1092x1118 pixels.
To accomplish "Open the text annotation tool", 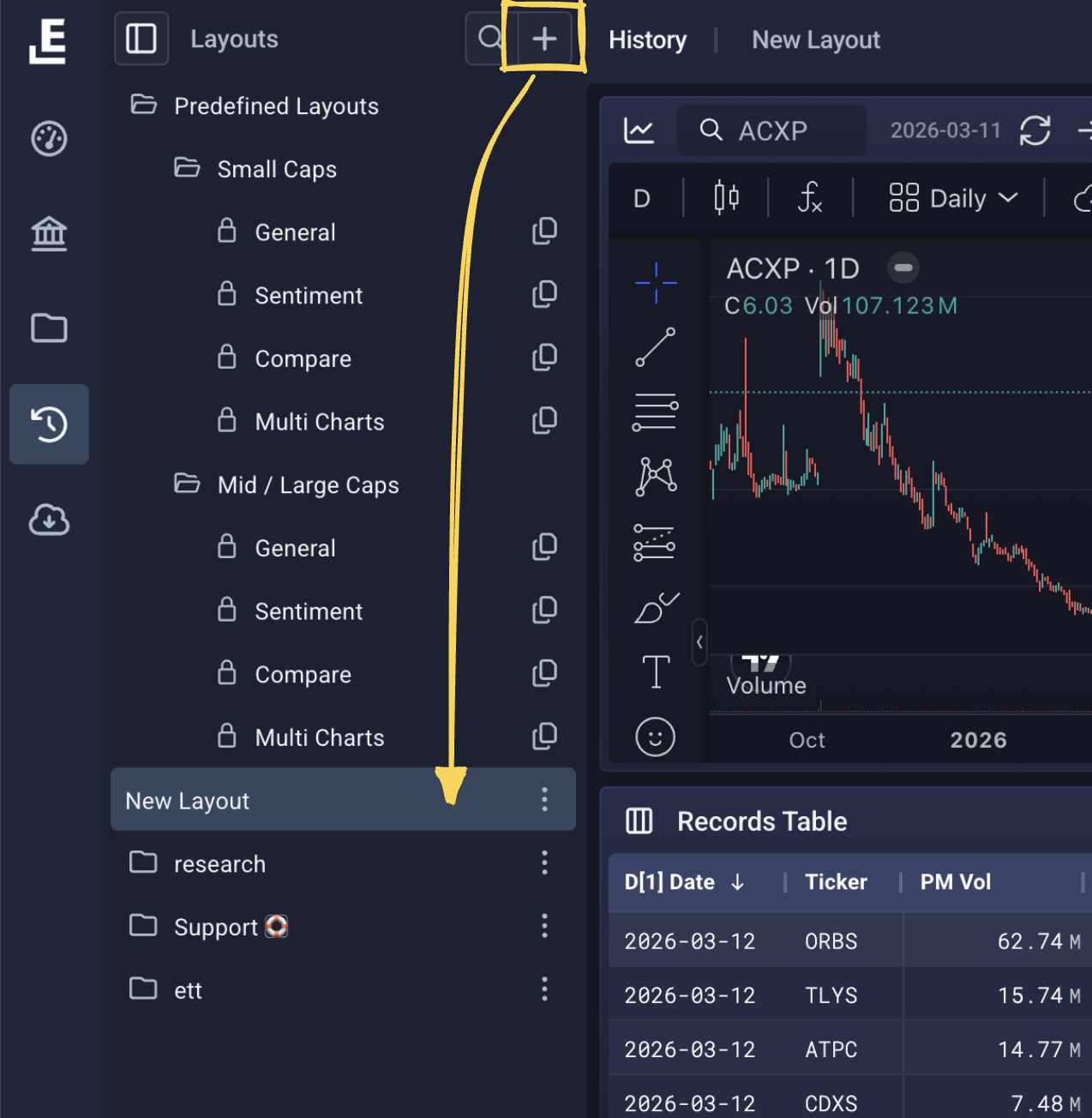I will [656, 672].
